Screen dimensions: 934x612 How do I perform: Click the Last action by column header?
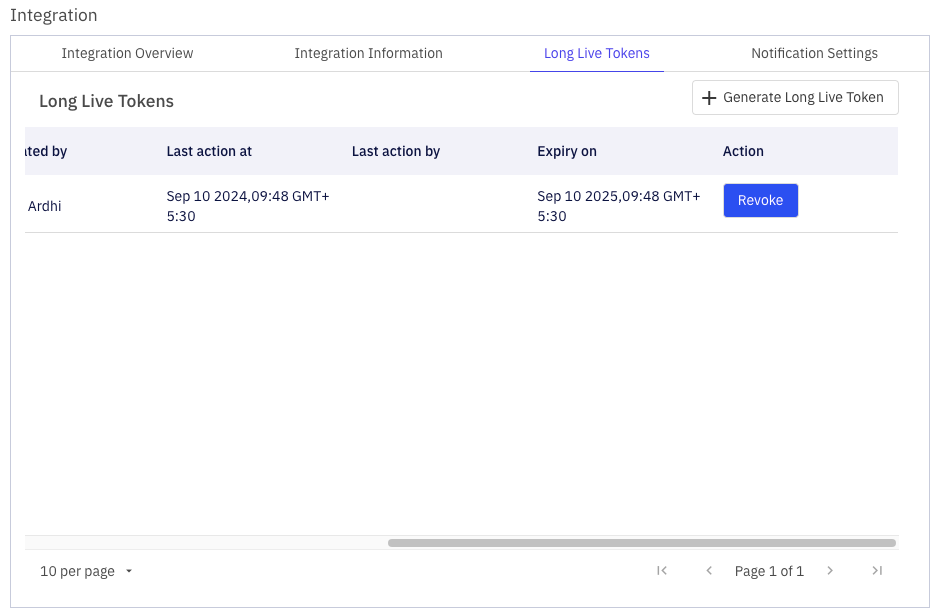395,151
